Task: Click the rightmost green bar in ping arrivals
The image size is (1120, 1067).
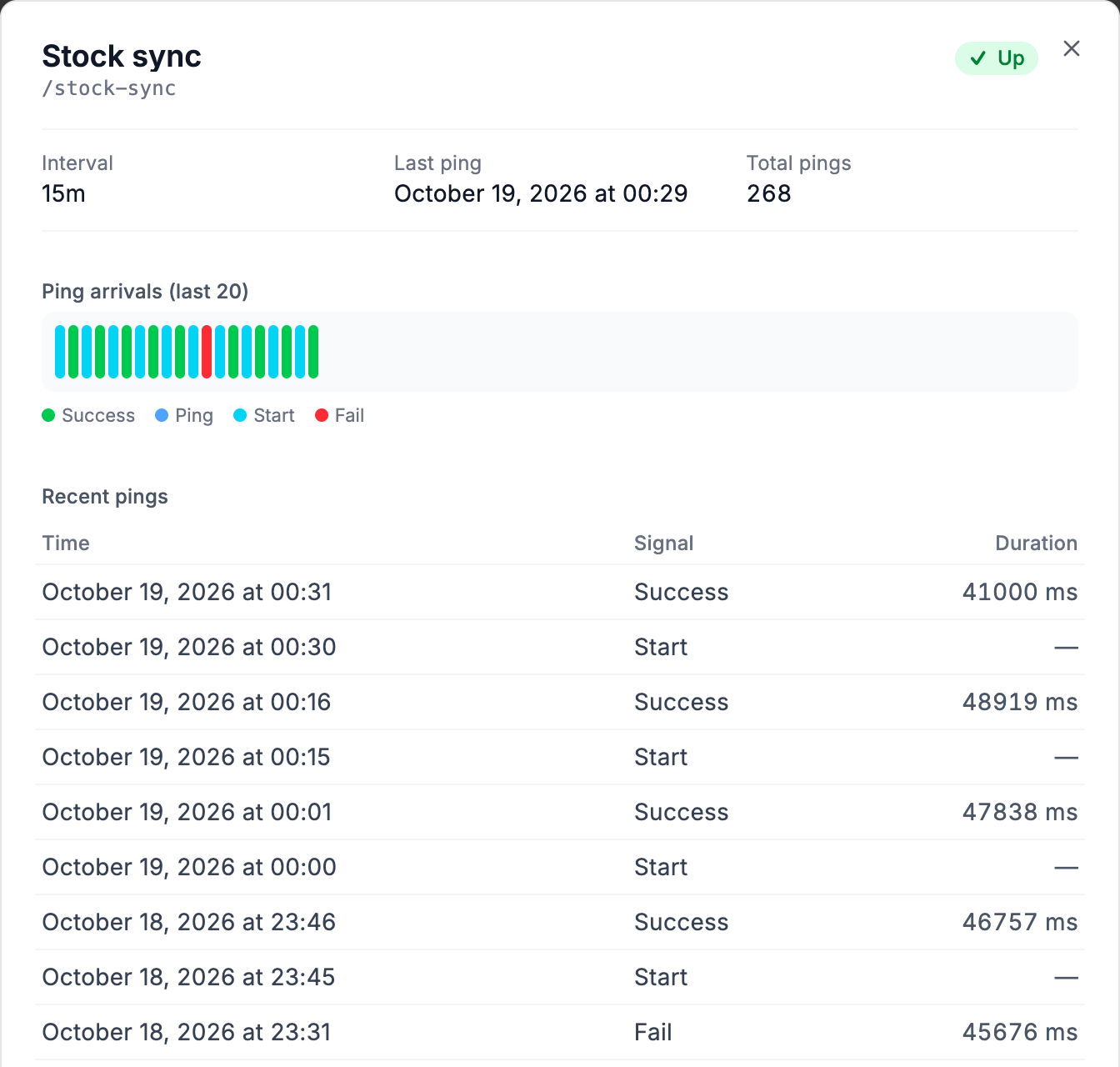Action: (313, 352)
